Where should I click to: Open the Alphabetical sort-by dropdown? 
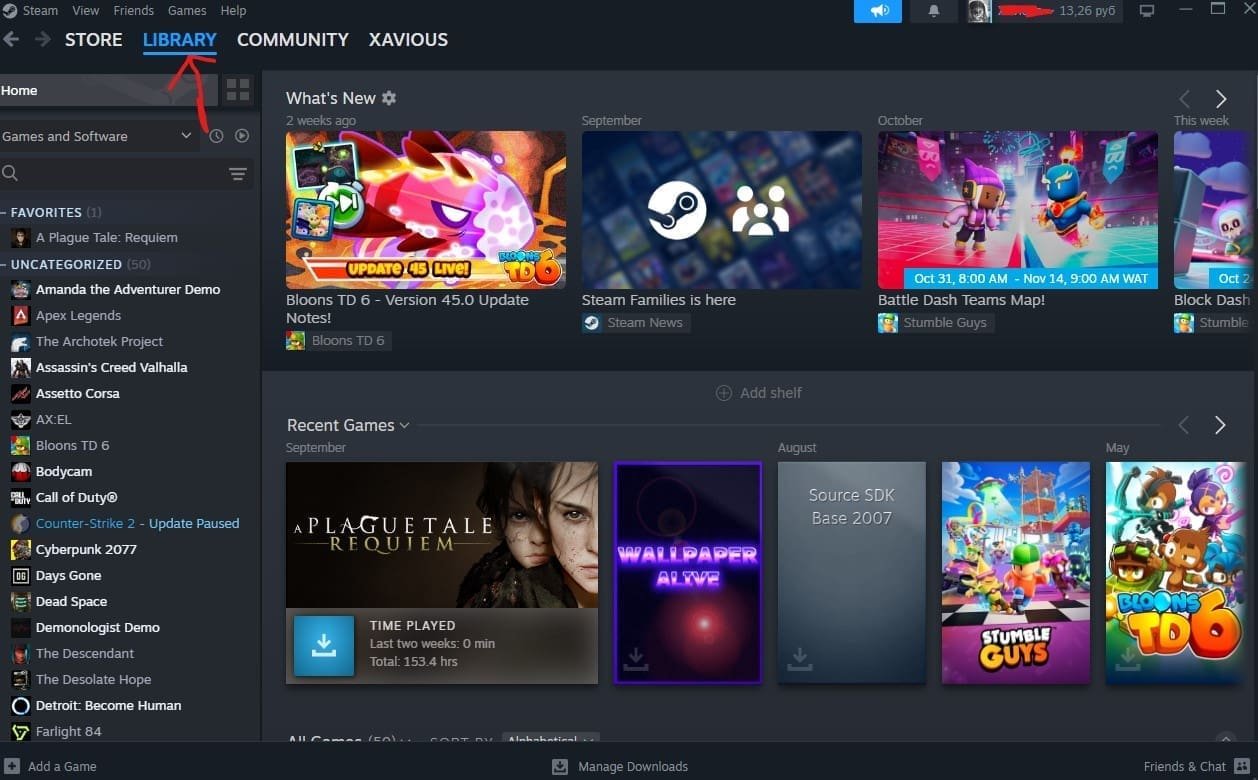pos(550,740)
